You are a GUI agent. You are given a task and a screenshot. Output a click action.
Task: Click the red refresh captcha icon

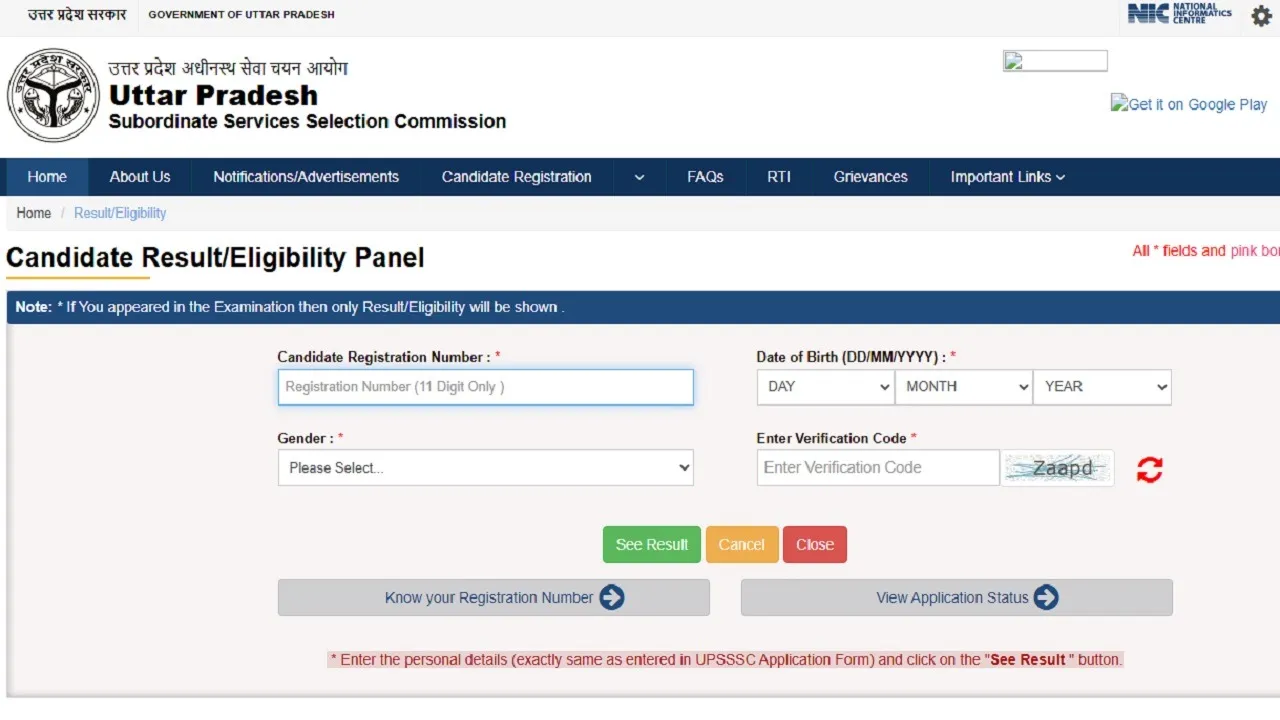tap(1149, 469)
